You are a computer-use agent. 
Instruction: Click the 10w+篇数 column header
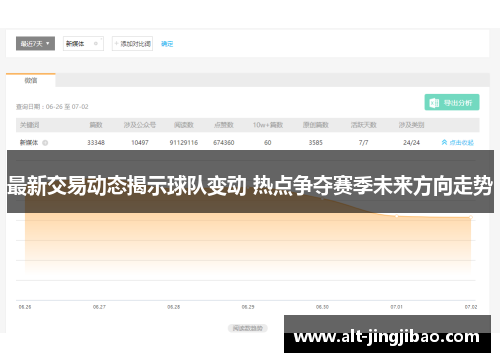pyautogui.click(x=268, y=125)
